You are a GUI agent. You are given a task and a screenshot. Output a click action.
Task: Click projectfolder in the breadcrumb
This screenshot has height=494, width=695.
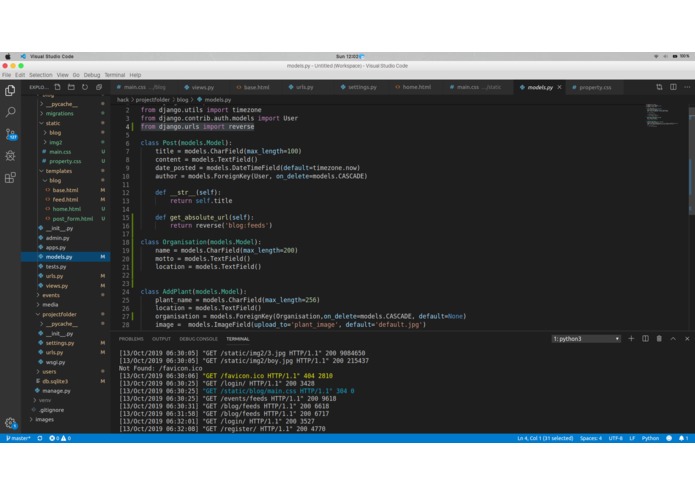[152, 100]
